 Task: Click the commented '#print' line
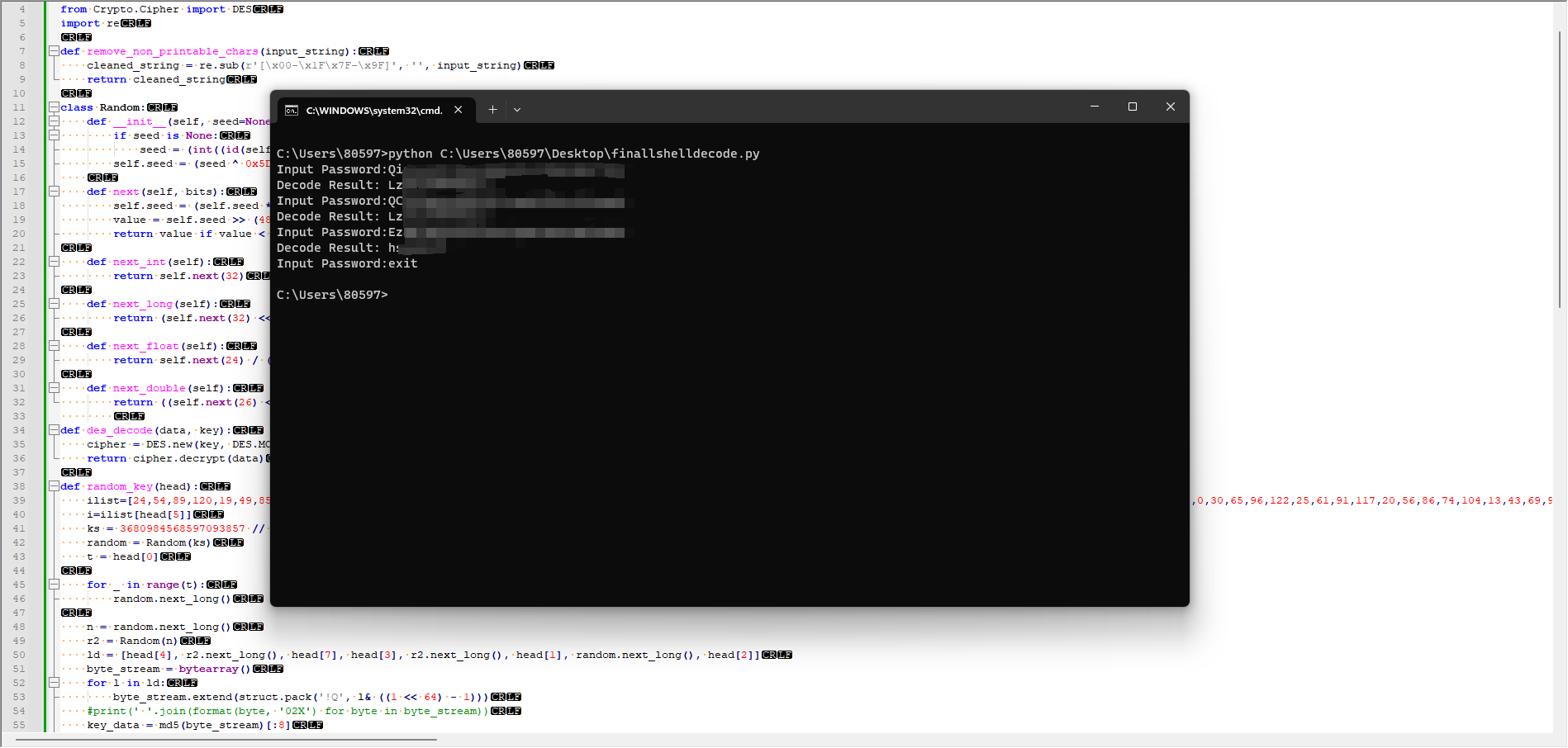(287, 711)
